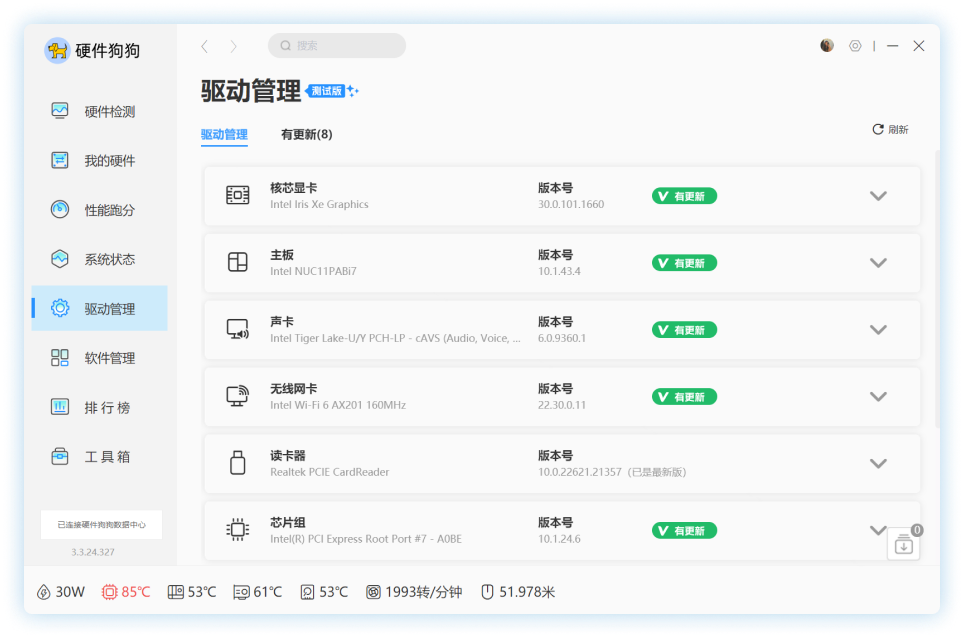
Task: Open 排行榜 ranking page
Action: (x=100, y=407)
